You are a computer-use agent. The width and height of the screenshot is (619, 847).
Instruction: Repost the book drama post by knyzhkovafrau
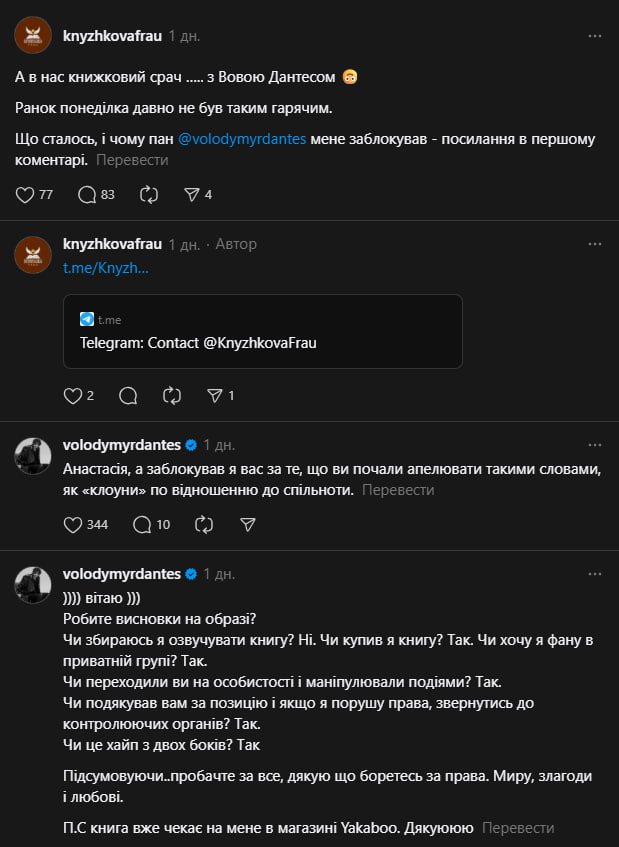(149, 195)
